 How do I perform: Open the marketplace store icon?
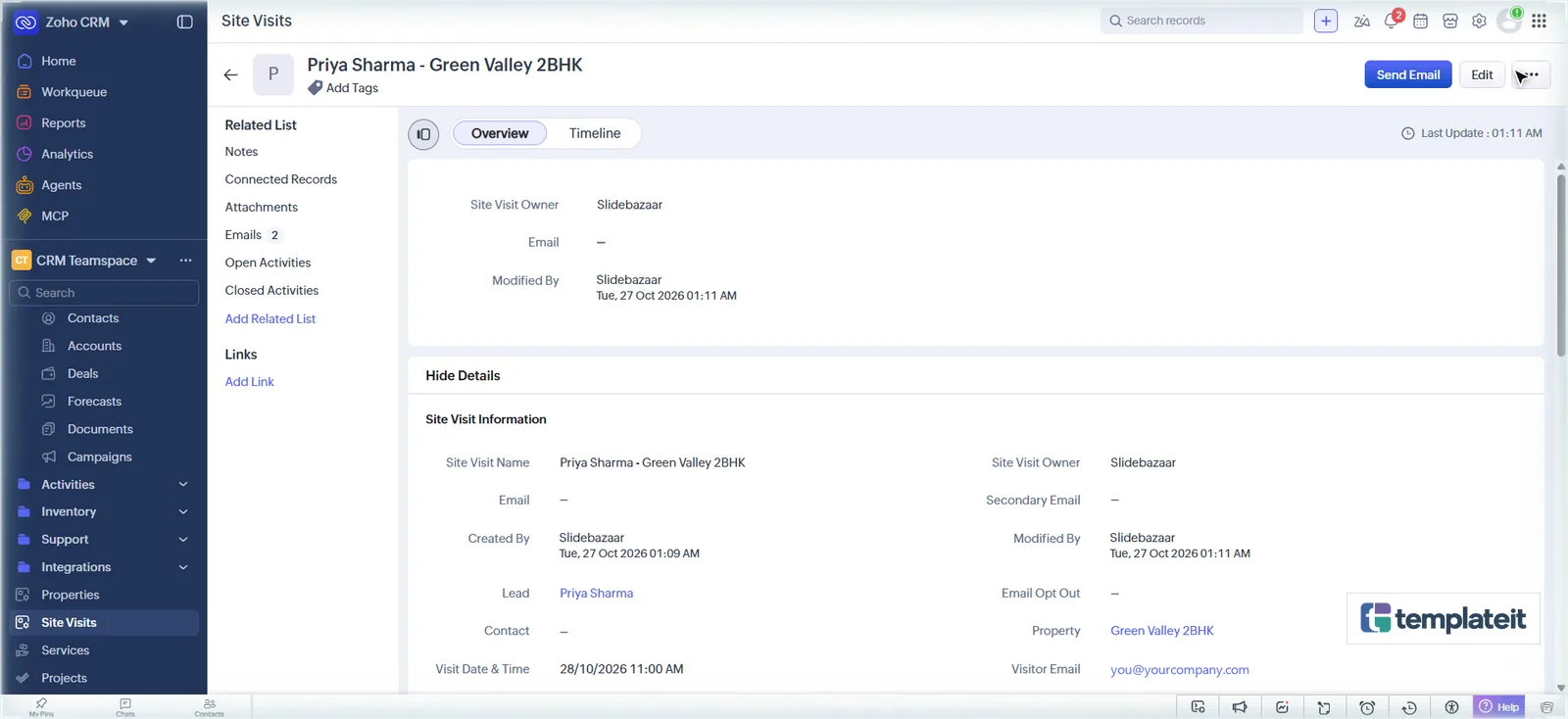(x=1450, y=21)
